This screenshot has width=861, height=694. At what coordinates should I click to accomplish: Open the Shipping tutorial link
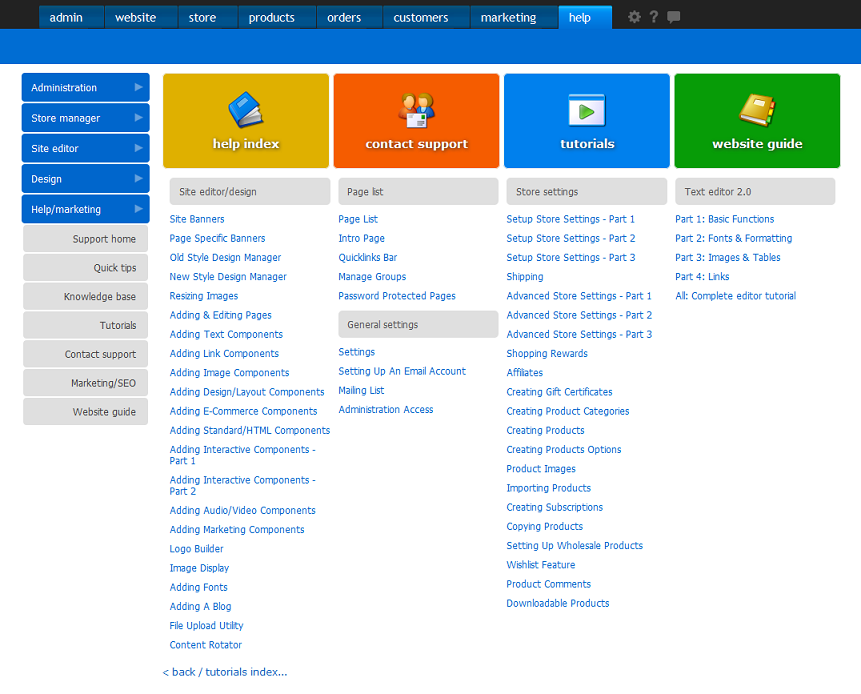(525, 277)
